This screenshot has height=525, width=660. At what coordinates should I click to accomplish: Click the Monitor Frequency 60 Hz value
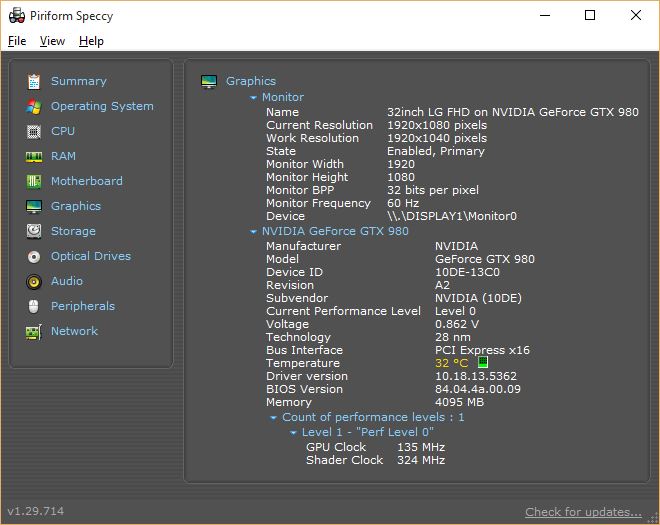tap(403, 203)
